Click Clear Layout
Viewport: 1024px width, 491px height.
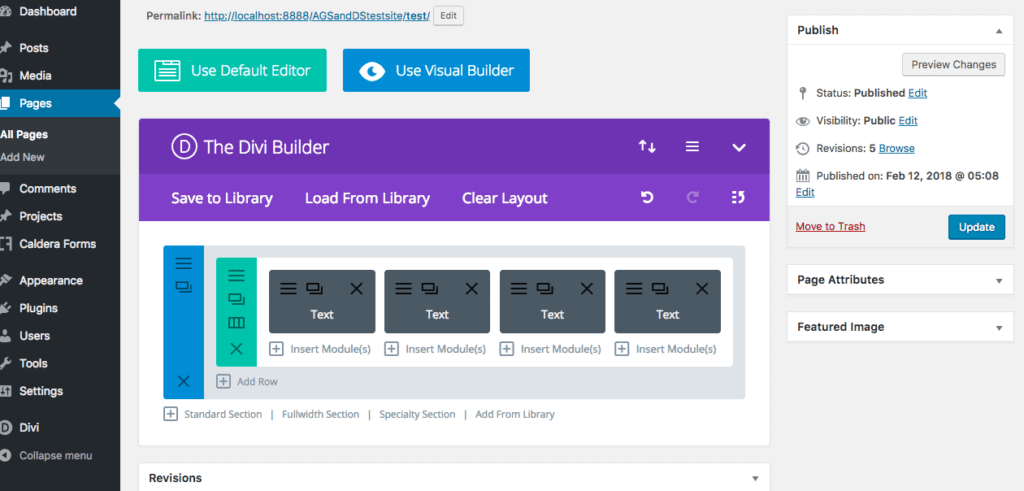pos(505,198)
